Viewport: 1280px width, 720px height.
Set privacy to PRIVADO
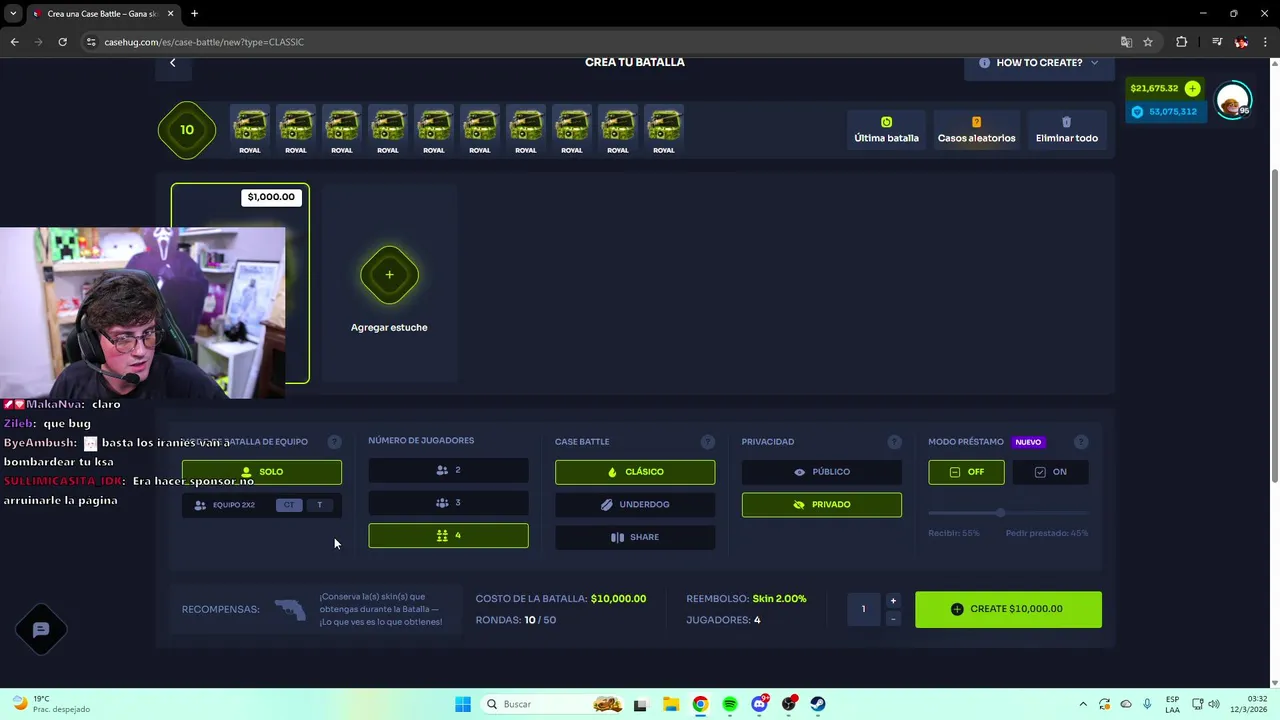point(822,505)
